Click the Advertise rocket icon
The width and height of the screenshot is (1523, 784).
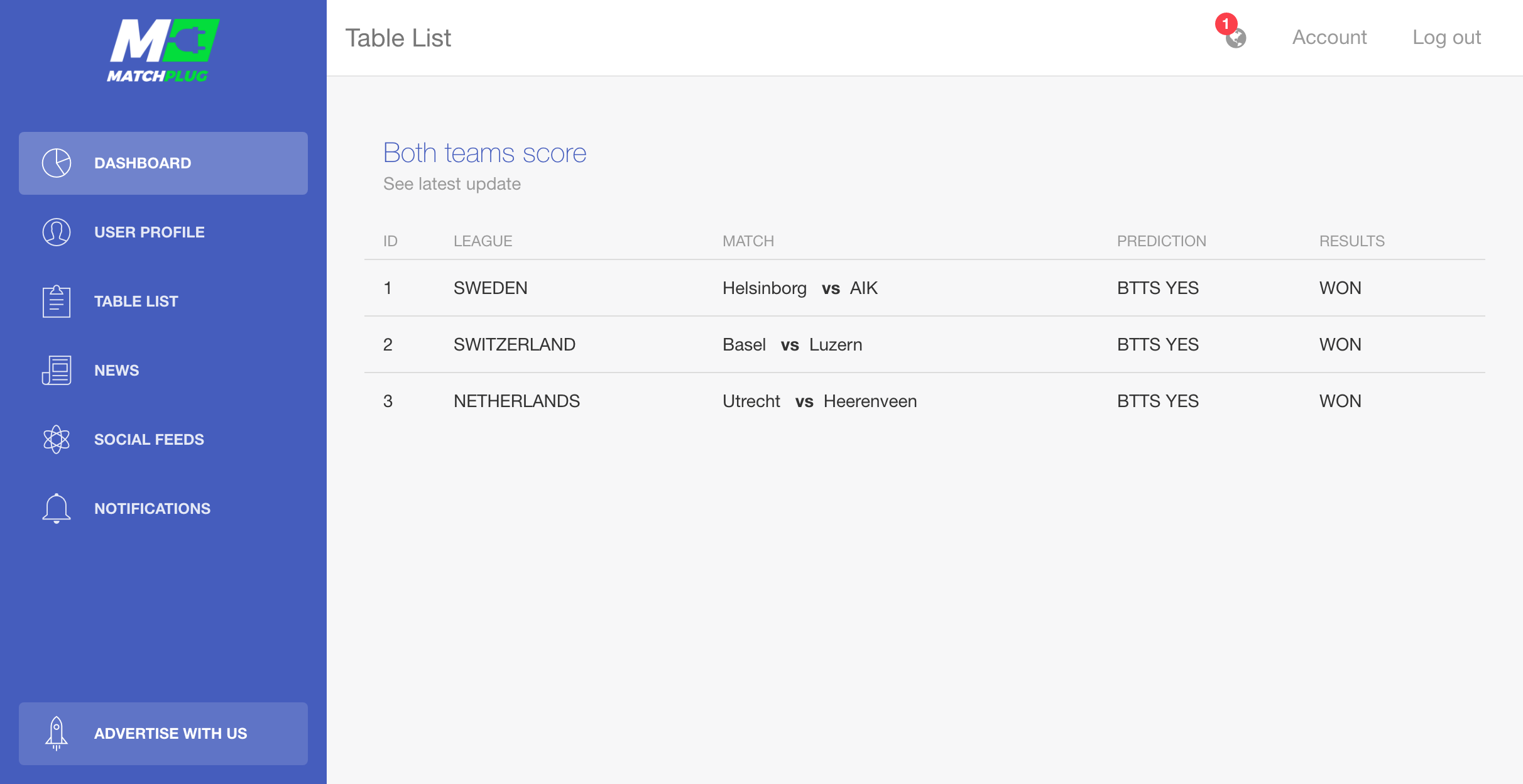(x=57, y=734)
